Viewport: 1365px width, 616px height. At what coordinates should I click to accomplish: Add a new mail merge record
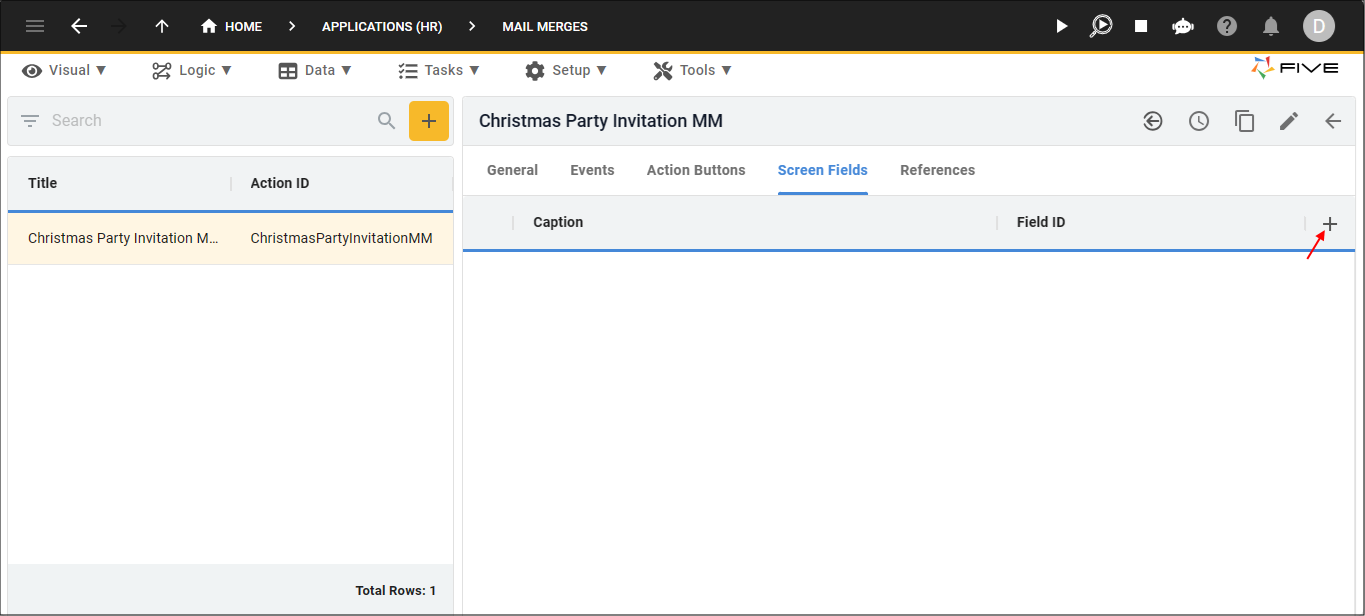[x=429, y=121]
